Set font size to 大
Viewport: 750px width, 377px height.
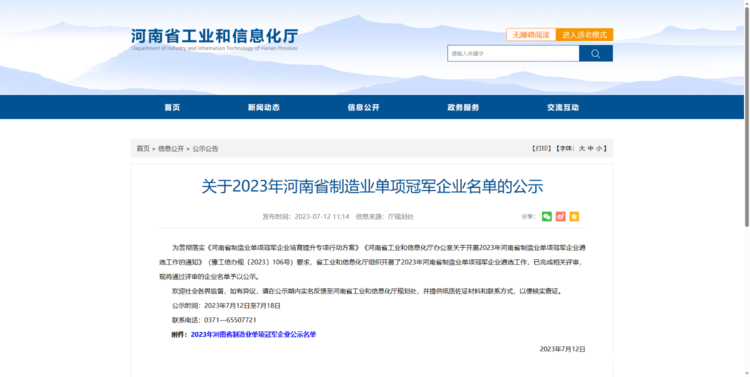point(582,149)
